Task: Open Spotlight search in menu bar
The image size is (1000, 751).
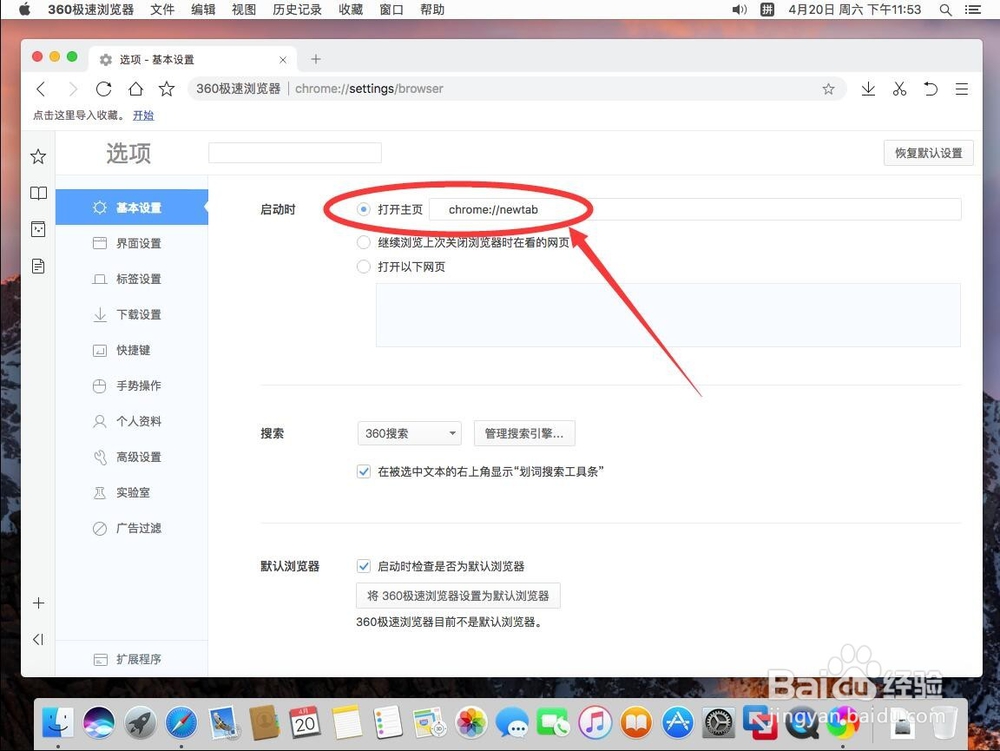Action: [946, 10]
